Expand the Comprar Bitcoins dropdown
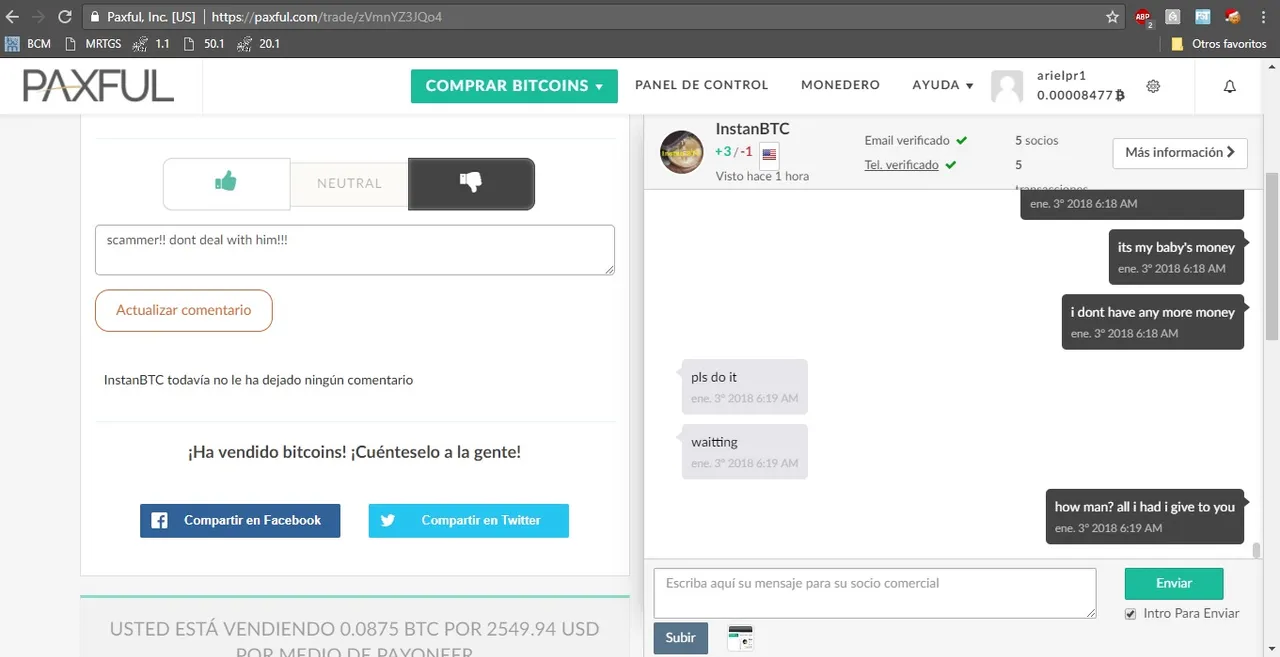The image size is (1280, 657). tap(514, 86)
